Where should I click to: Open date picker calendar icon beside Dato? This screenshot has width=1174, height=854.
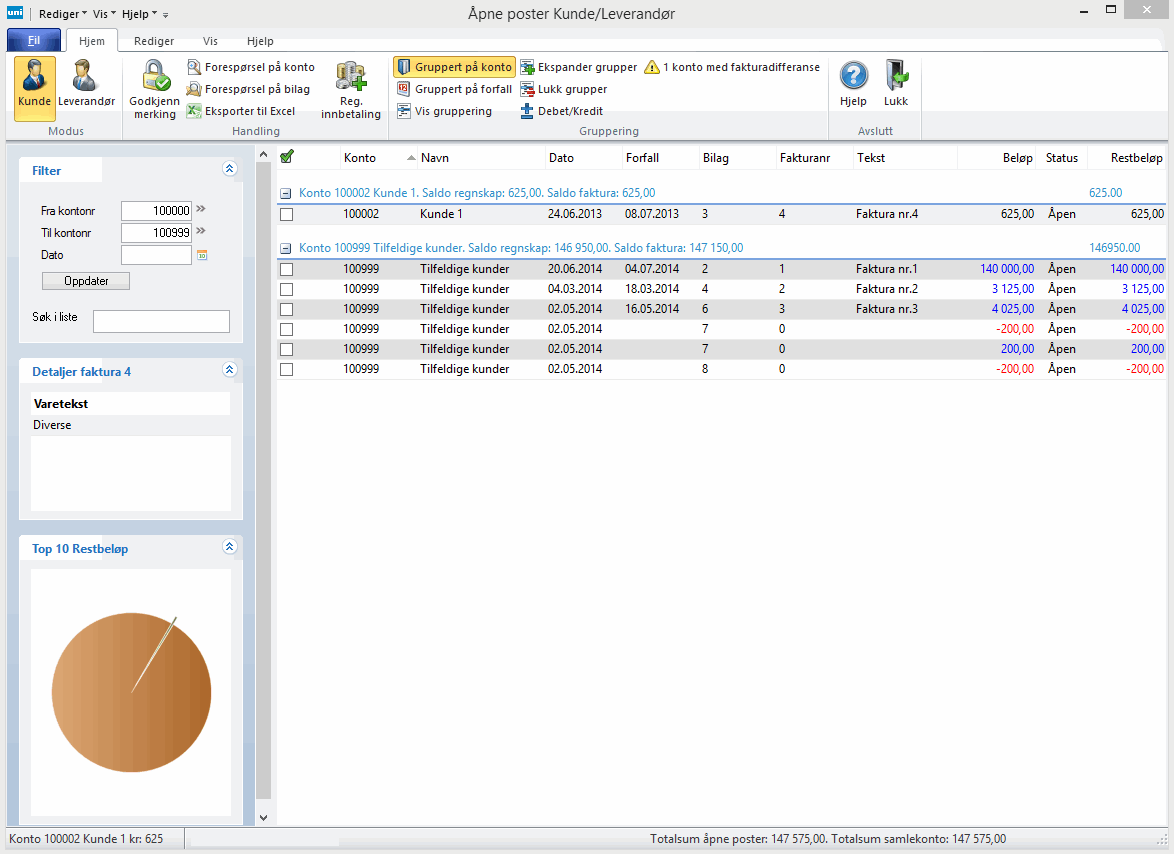(x=202, y=255)
